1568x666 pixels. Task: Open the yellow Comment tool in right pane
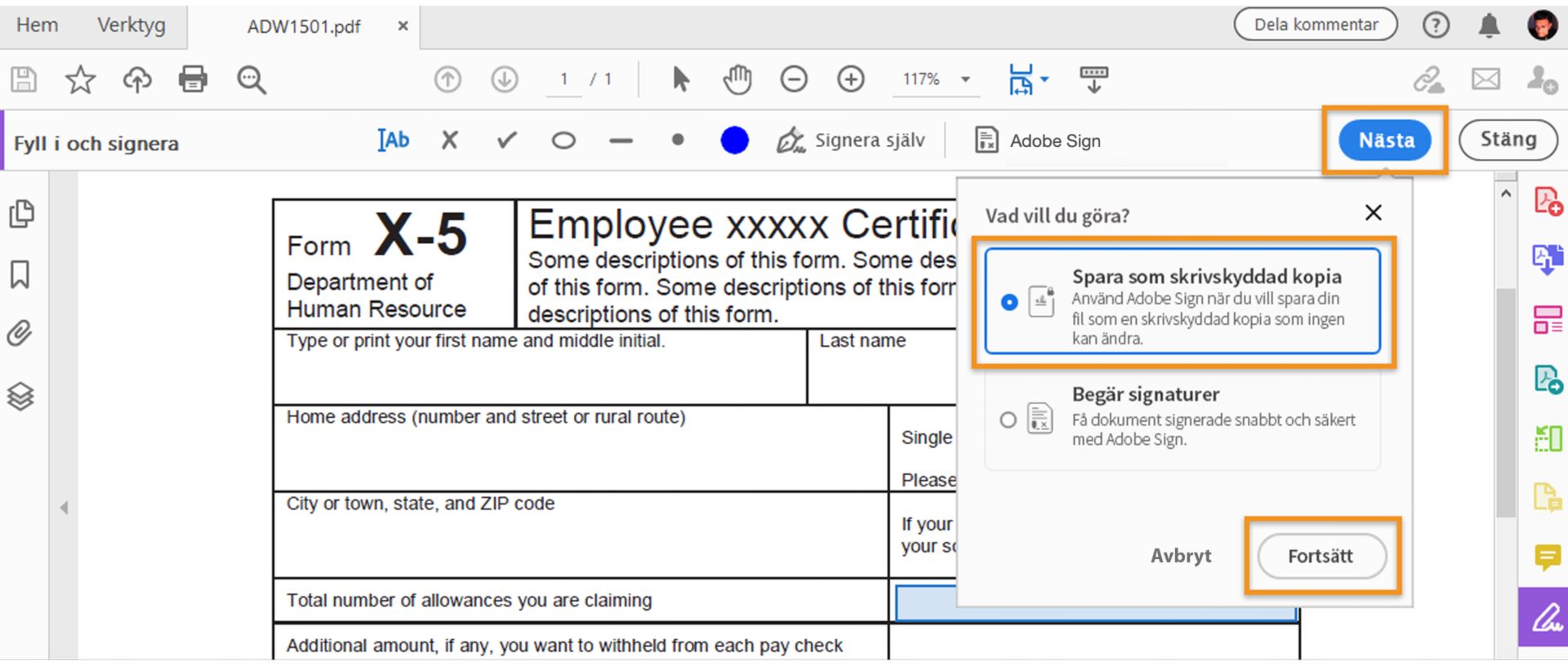click(1548, 558)
